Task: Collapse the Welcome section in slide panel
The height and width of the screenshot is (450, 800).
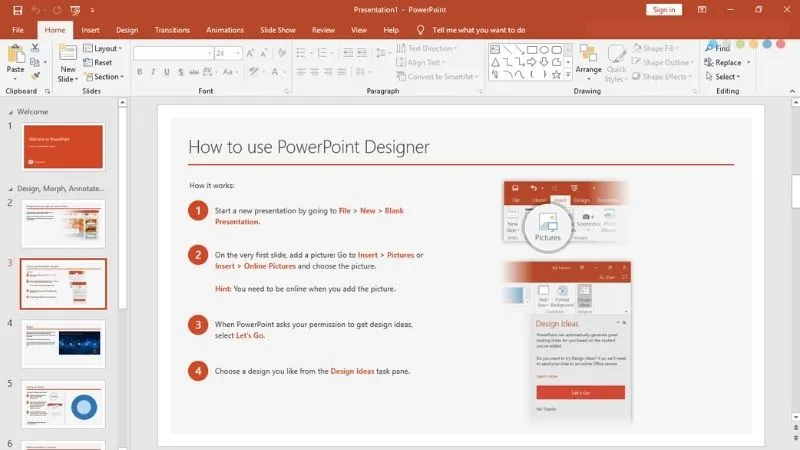Action: [10, 112]
